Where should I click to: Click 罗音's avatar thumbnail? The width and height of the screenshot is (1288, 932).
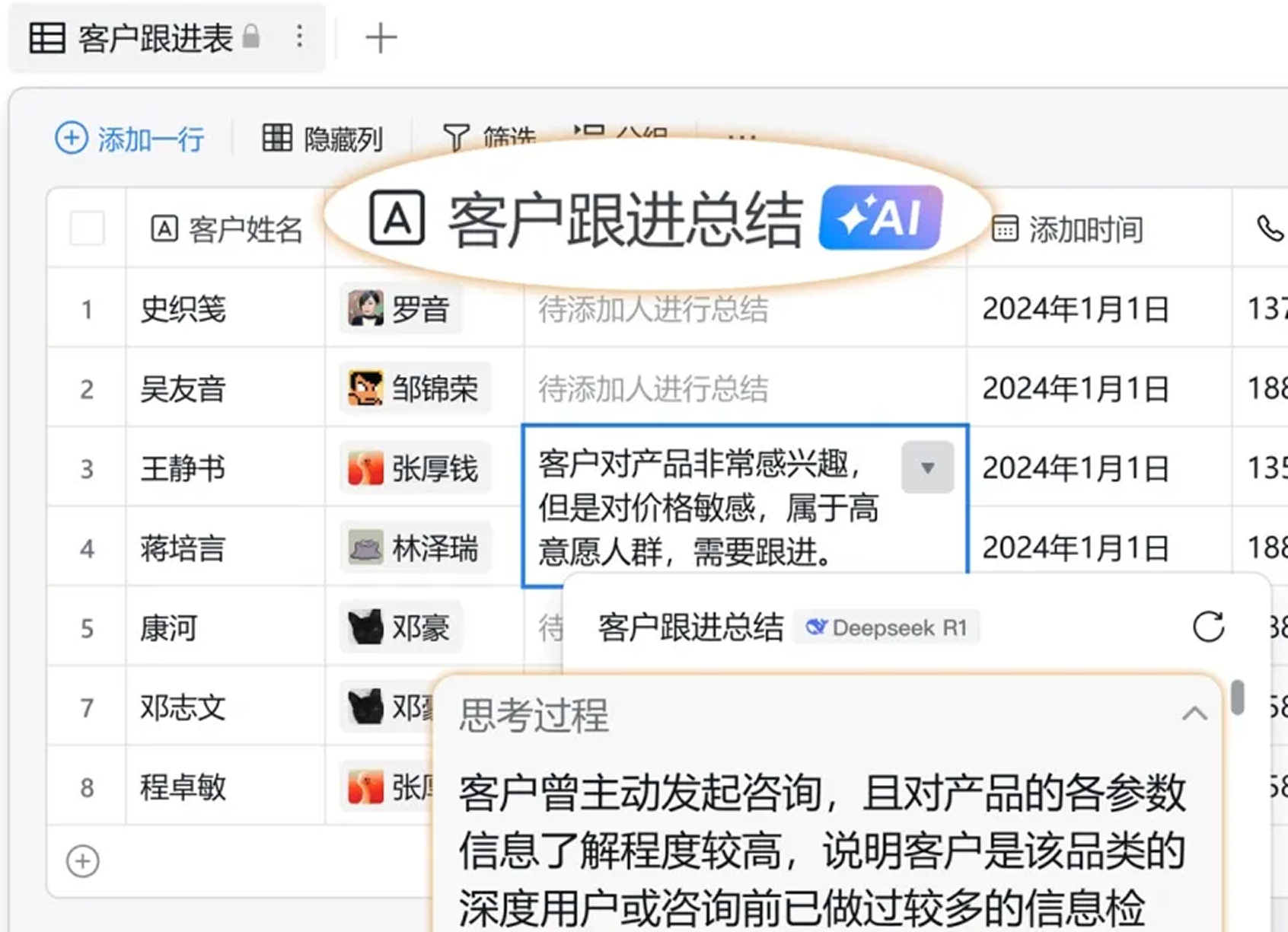pos(365,308)
